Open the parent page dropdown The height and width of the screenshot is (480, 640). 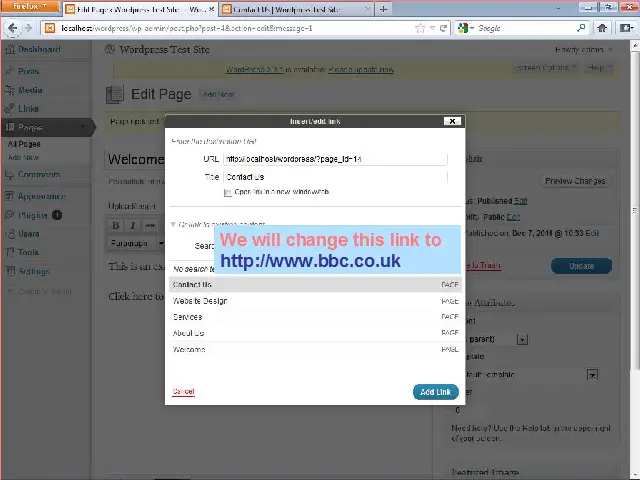[x=522, y=340]
